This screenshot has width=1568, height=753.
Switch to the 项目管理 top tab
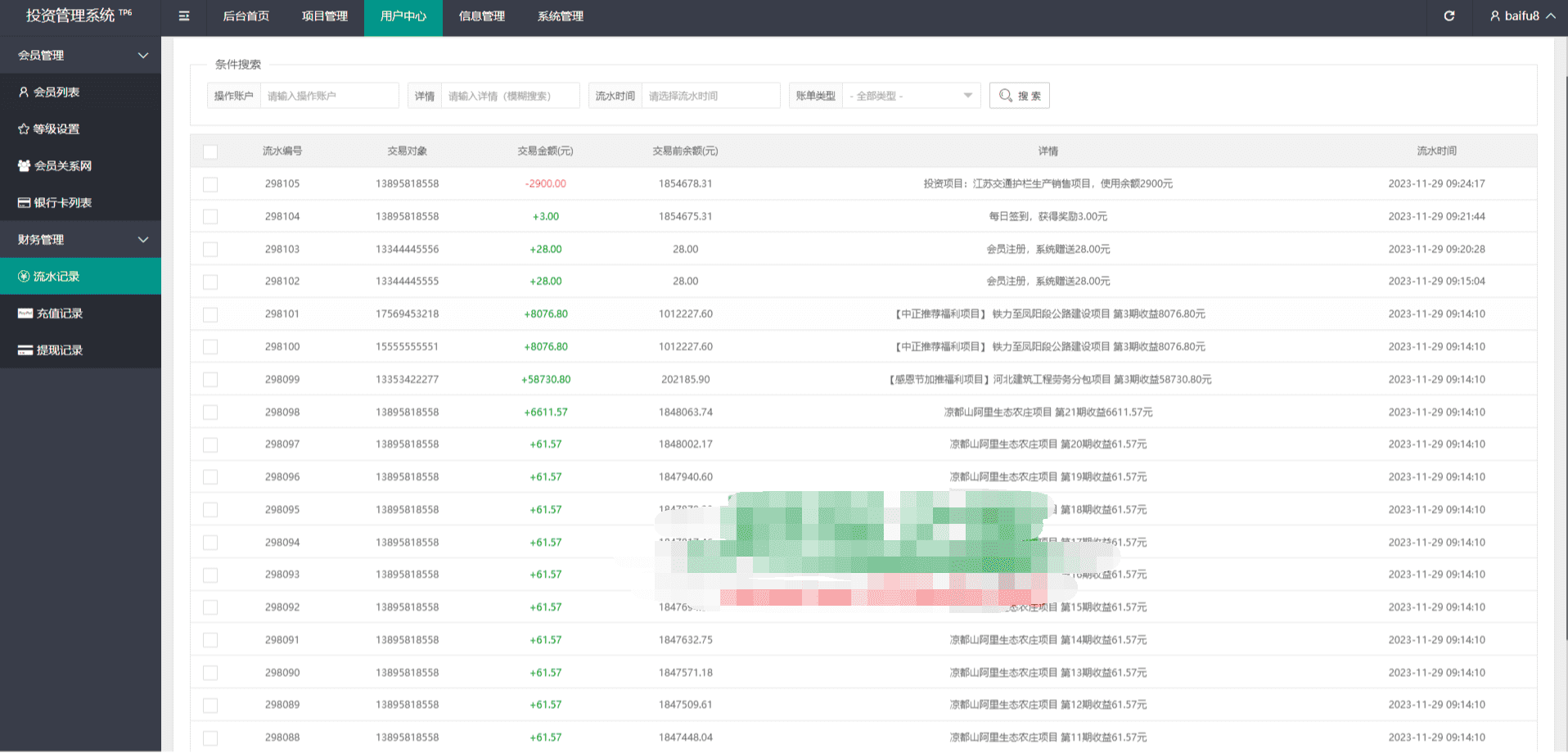(x=324, y=16)
